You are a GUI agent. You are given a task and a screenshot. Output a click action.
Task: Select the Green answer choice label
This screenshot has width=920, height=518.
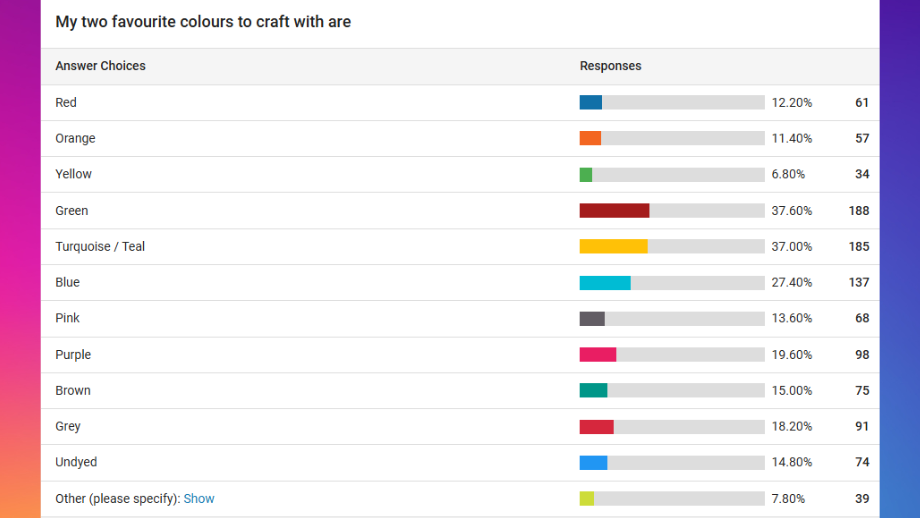click(x=72, y=211)
